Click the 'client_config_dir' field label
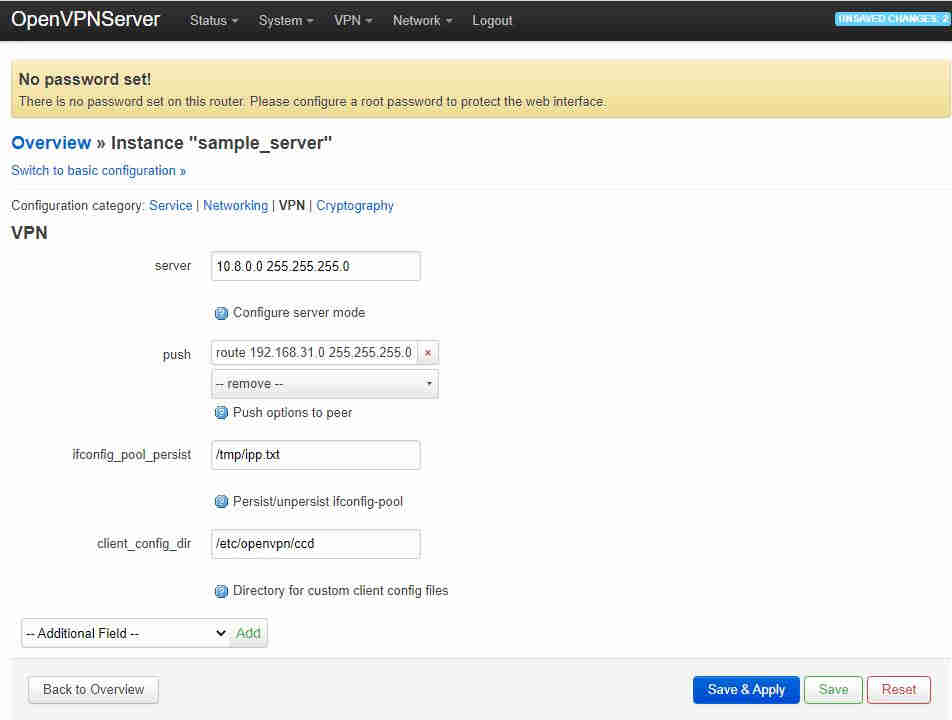Image resolution: width=952 pixels, height=720 pixels. [144, 544]
